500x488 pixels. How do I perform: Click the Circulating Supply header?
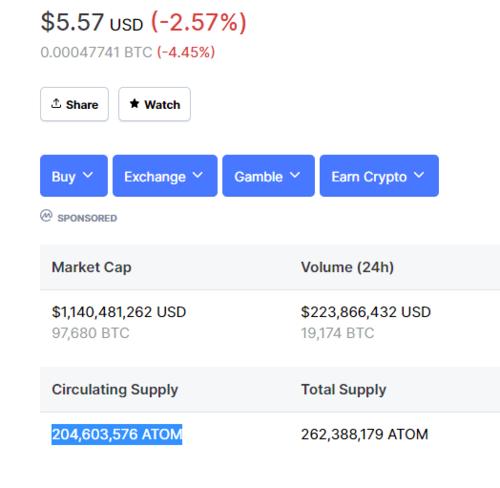(115, 390)
